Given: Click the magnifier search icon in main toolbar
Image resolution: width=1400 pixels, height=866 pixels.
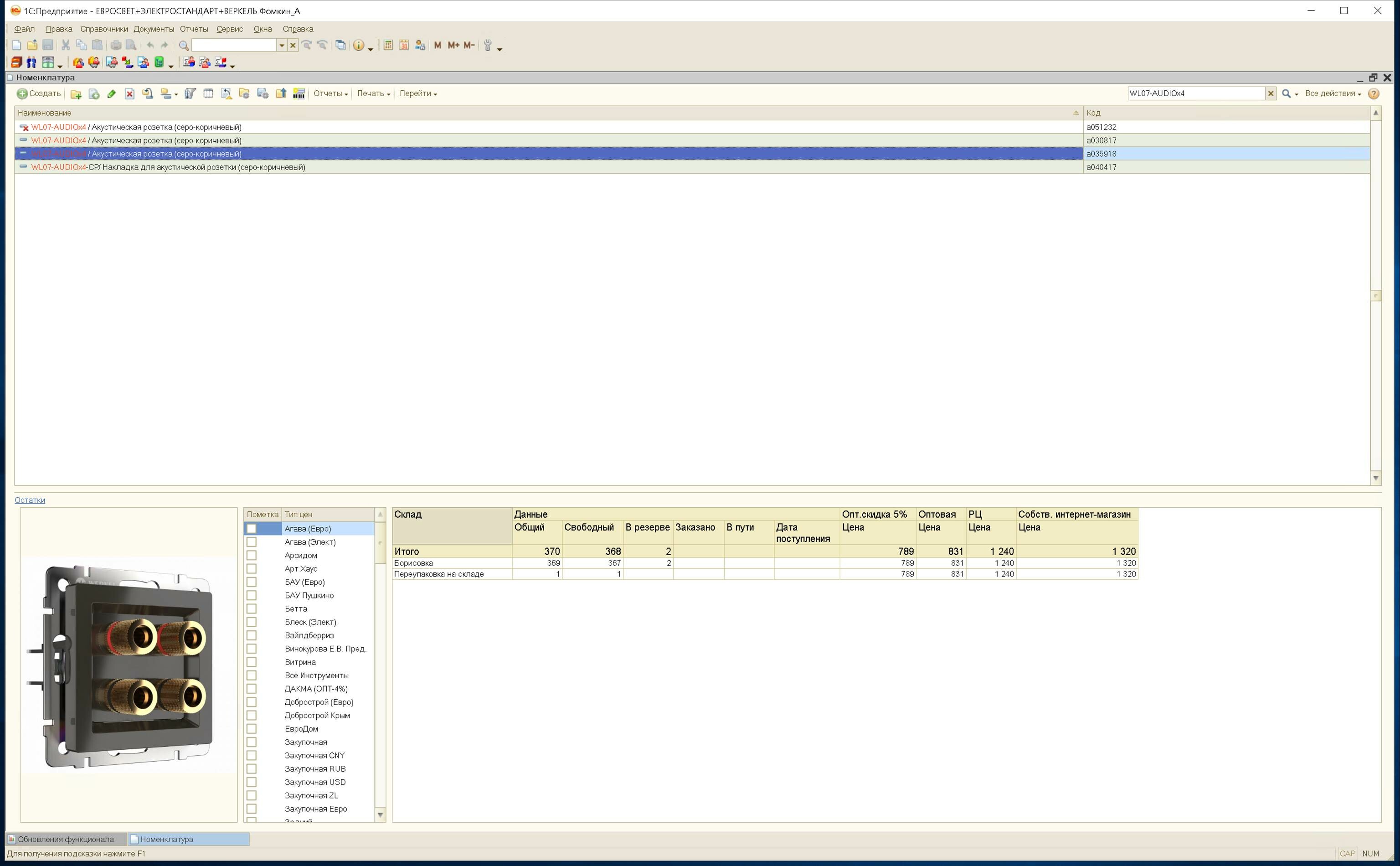Looking at the screenshot, I should pos(184,45).
